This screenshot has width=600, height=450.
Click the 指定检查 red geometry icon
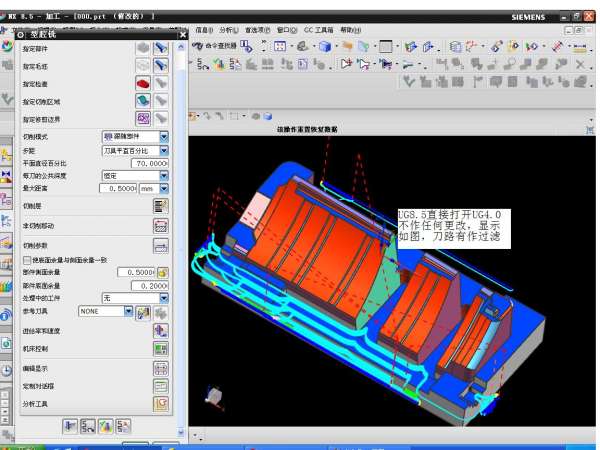(x=143, y=84)
